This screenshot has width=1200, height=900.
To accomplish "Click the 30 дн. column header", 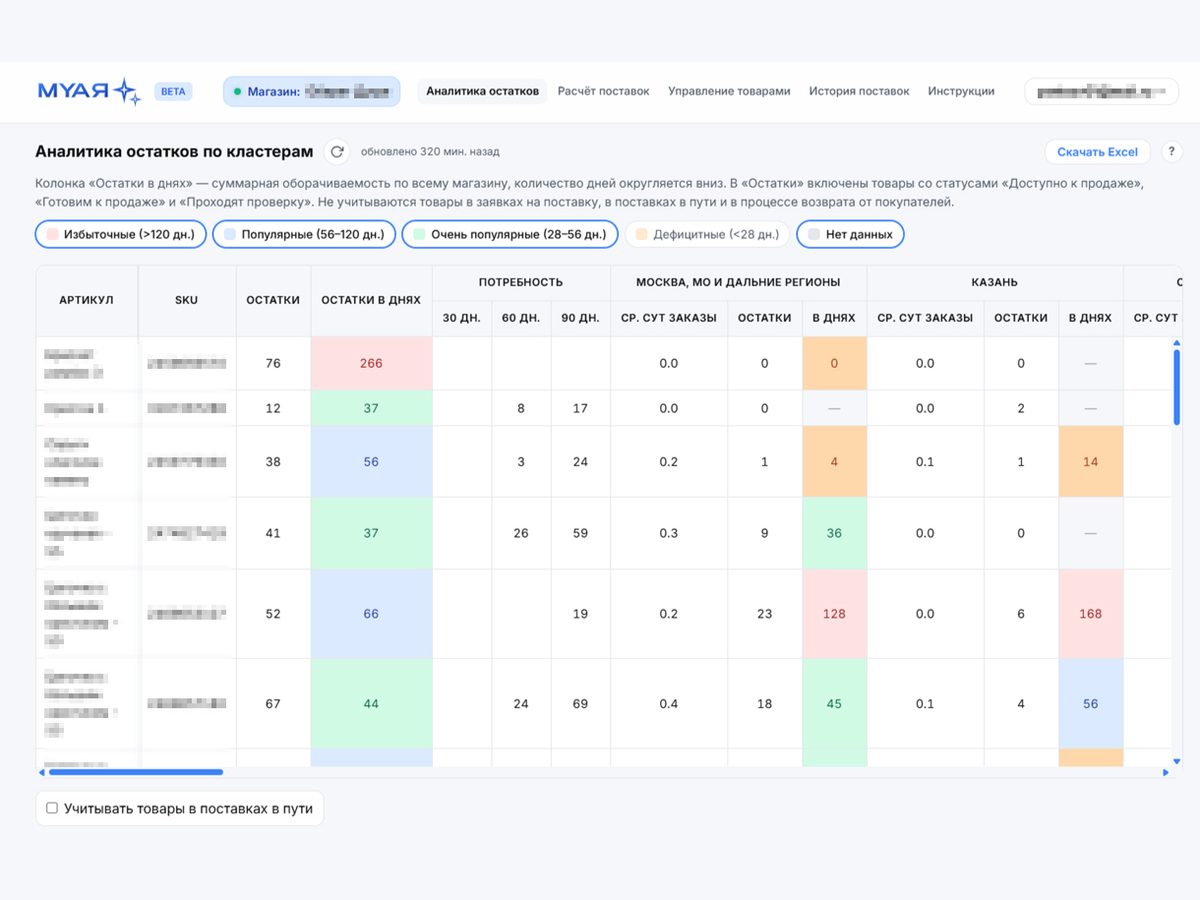I will tap(462, 318).
